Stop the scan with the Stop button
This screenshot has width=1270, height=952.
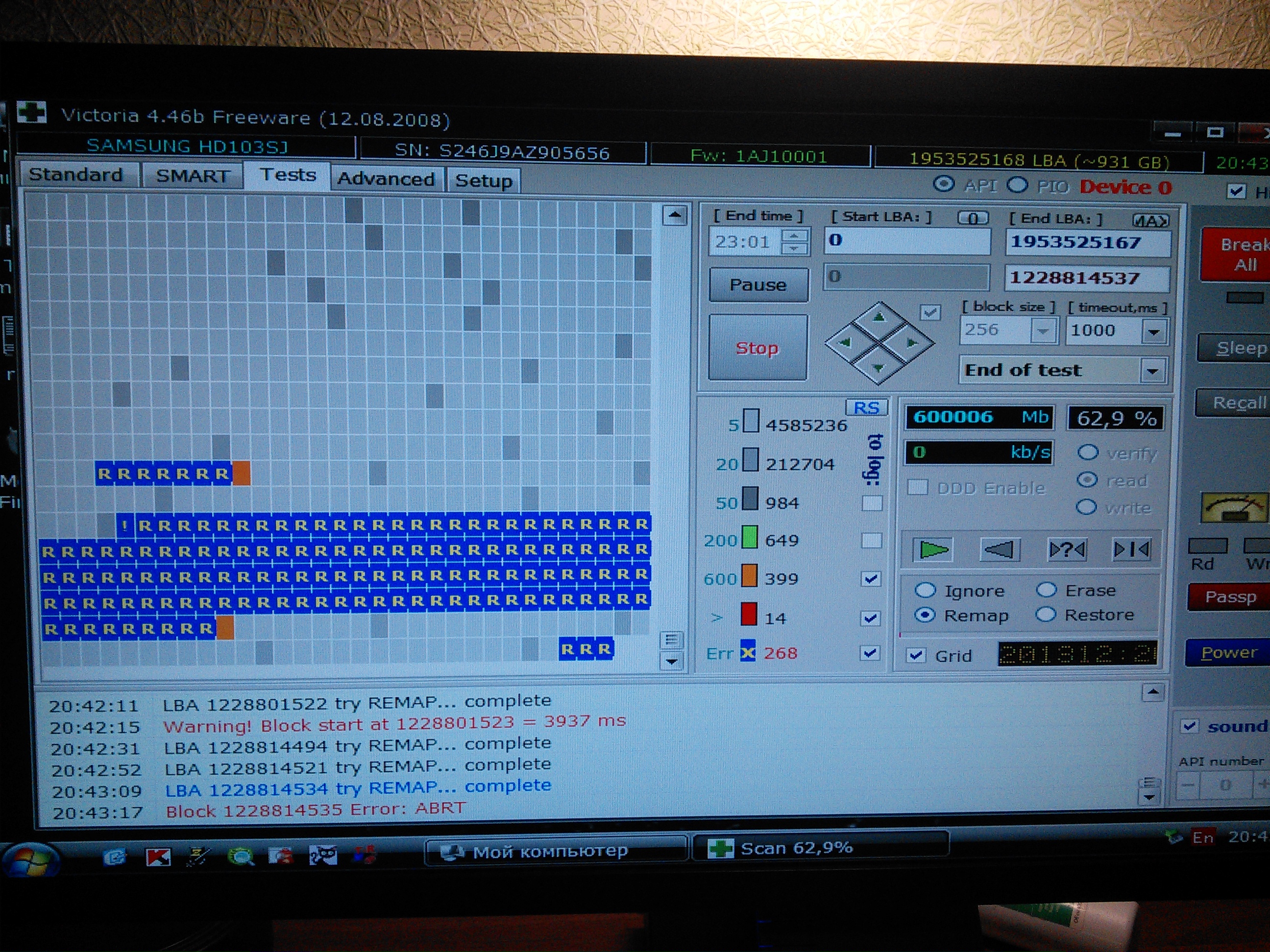[758, 348]
